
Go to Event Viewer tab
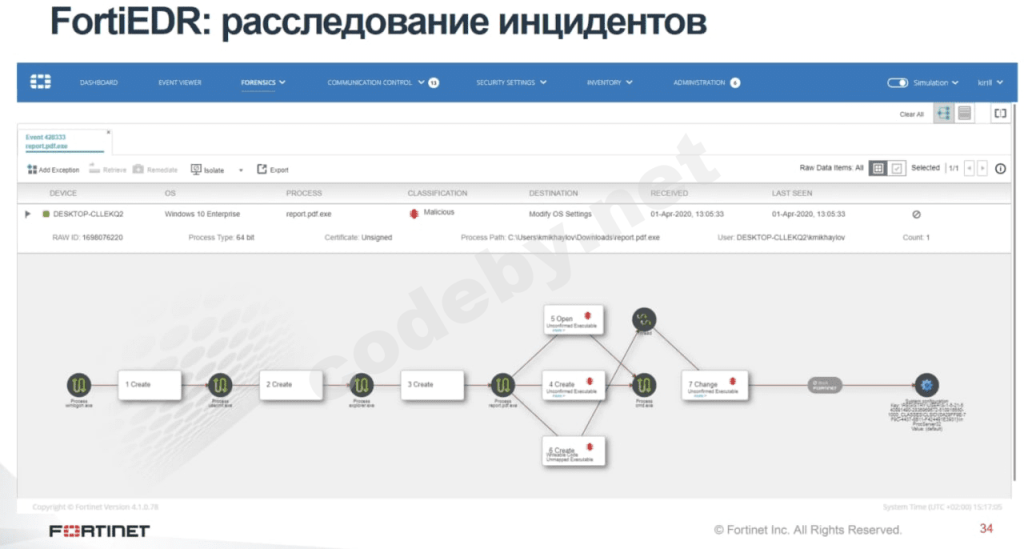click(180, 82)
